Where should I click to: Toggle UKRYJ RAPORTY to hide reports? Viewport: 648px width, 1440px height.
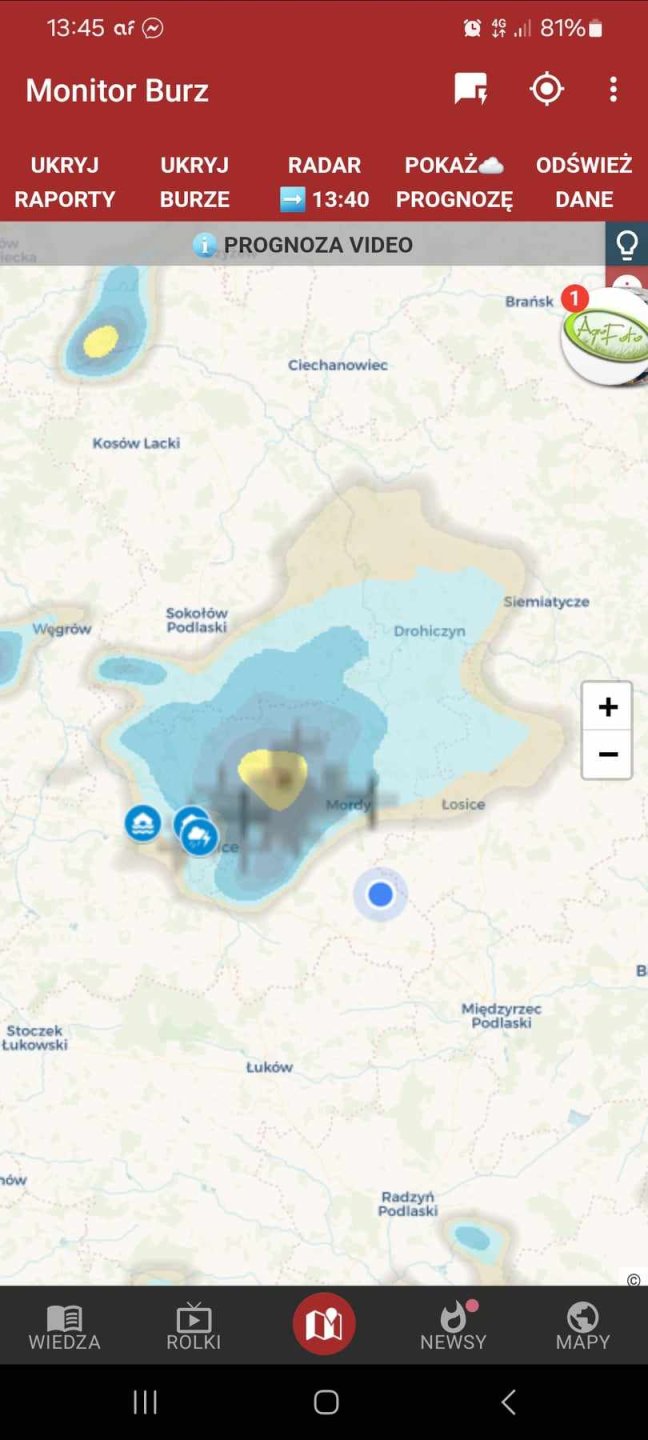(65, 181)
